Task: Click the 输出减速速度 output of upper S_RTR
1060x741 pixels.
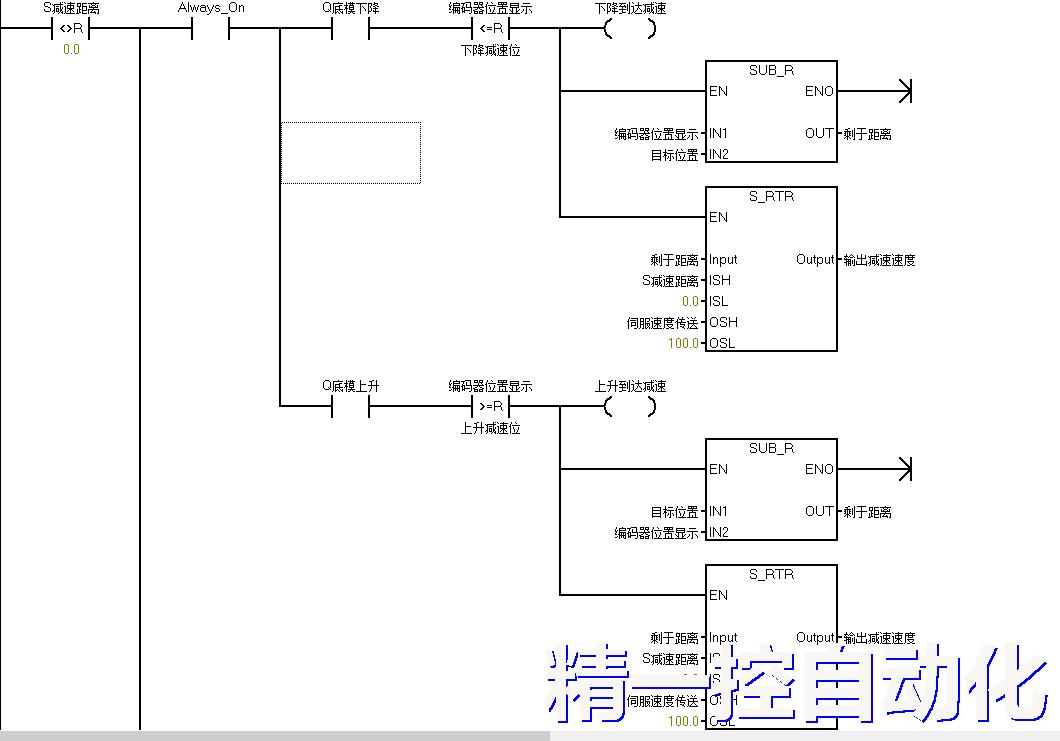Action: click(879, 260)
